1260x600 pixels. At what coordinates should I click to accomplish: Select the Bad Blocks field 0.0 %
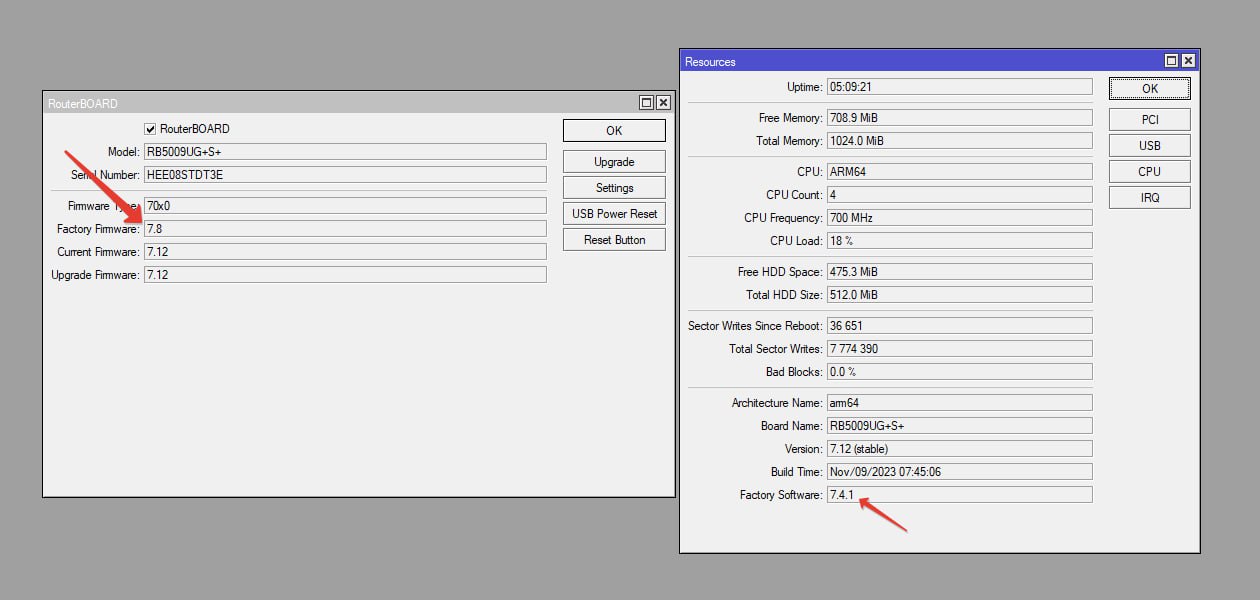click(959, 372)
